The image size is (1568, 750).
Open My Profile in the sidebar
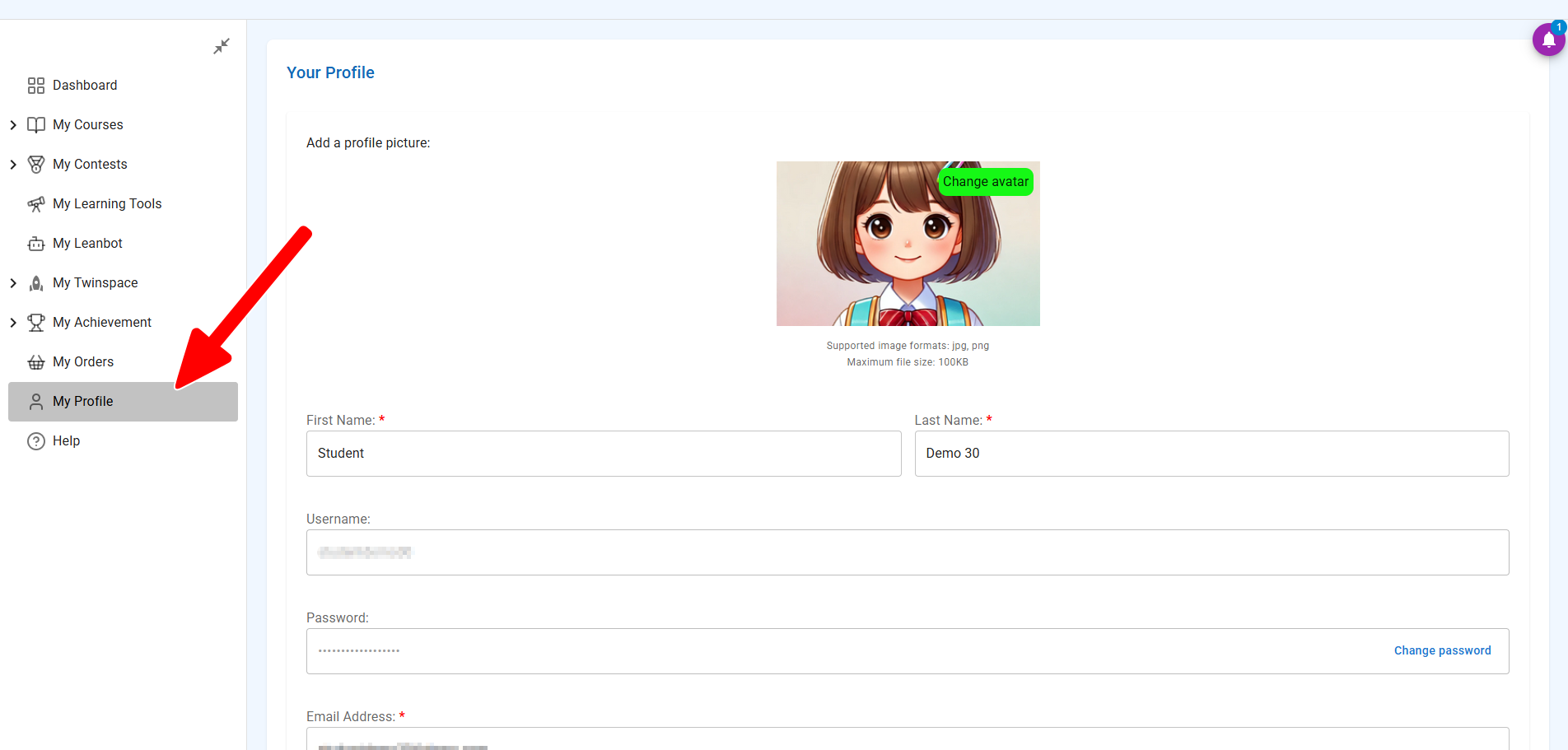[83, 402]
